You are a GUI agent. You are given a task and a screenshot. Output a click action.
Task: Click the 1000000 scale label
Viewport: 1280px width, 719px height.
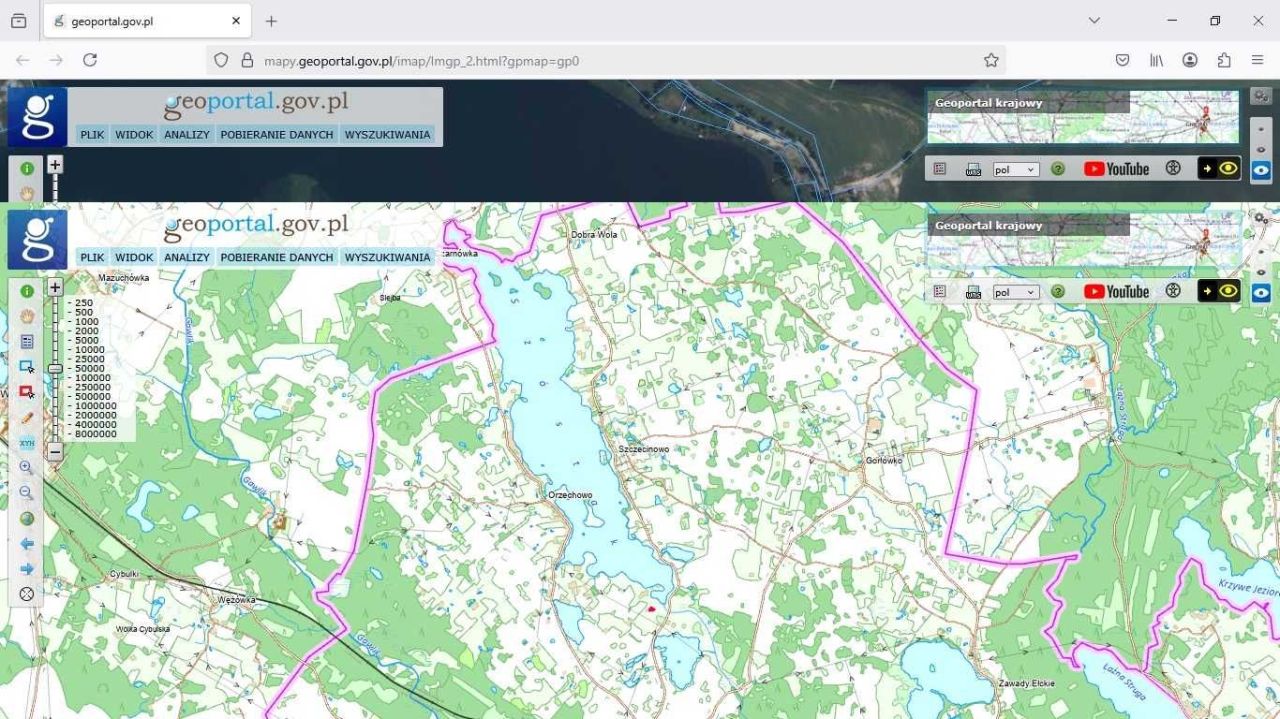(x=95, y=406)
